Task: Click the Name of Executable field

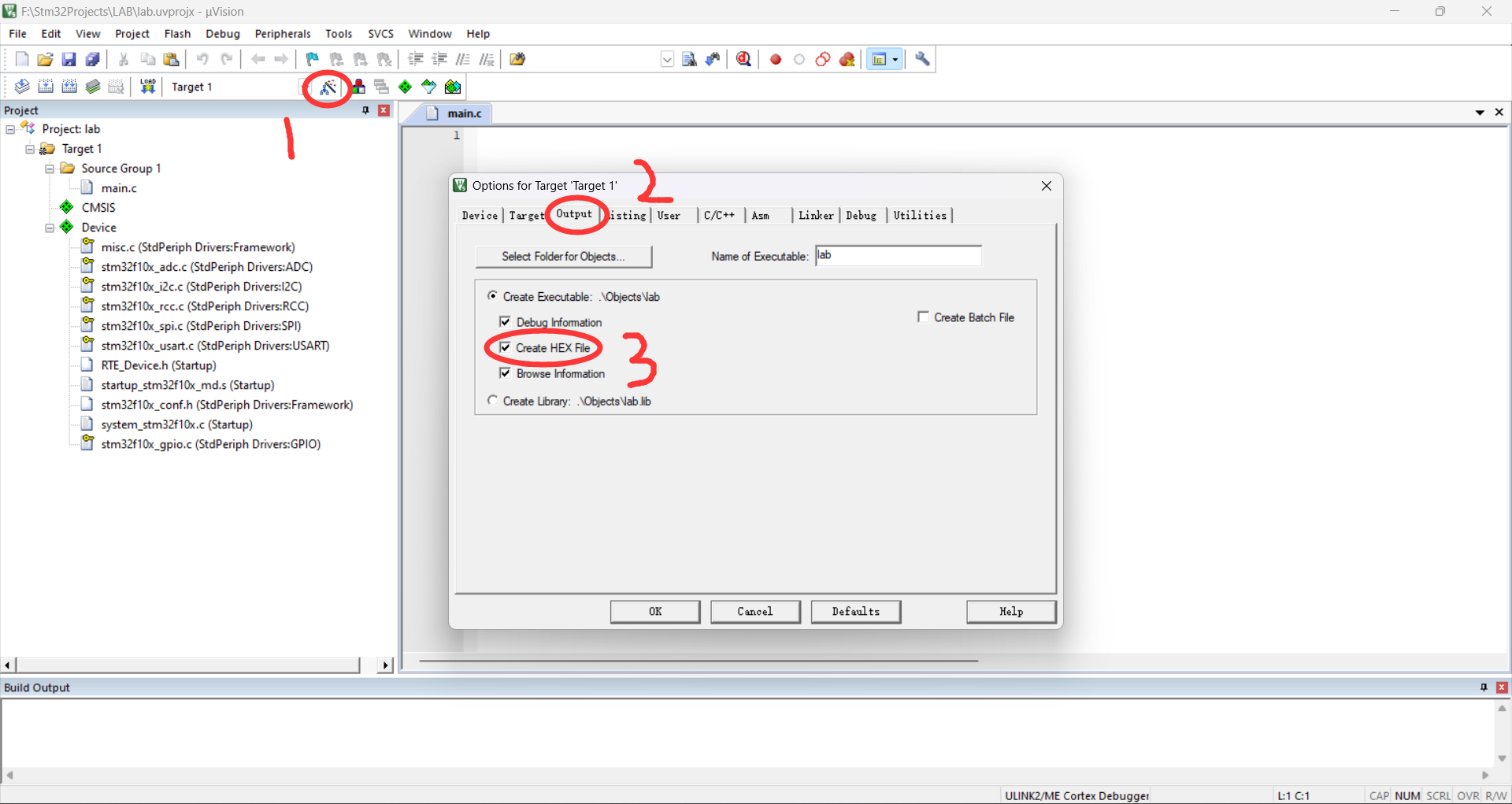Action: [x=898, y=255]
